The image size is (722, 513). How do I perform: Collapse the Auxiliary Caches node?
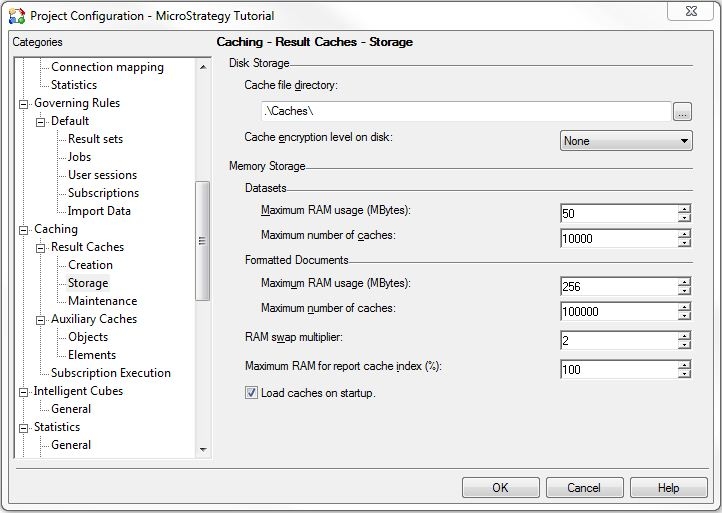click(x=41, y=320)
